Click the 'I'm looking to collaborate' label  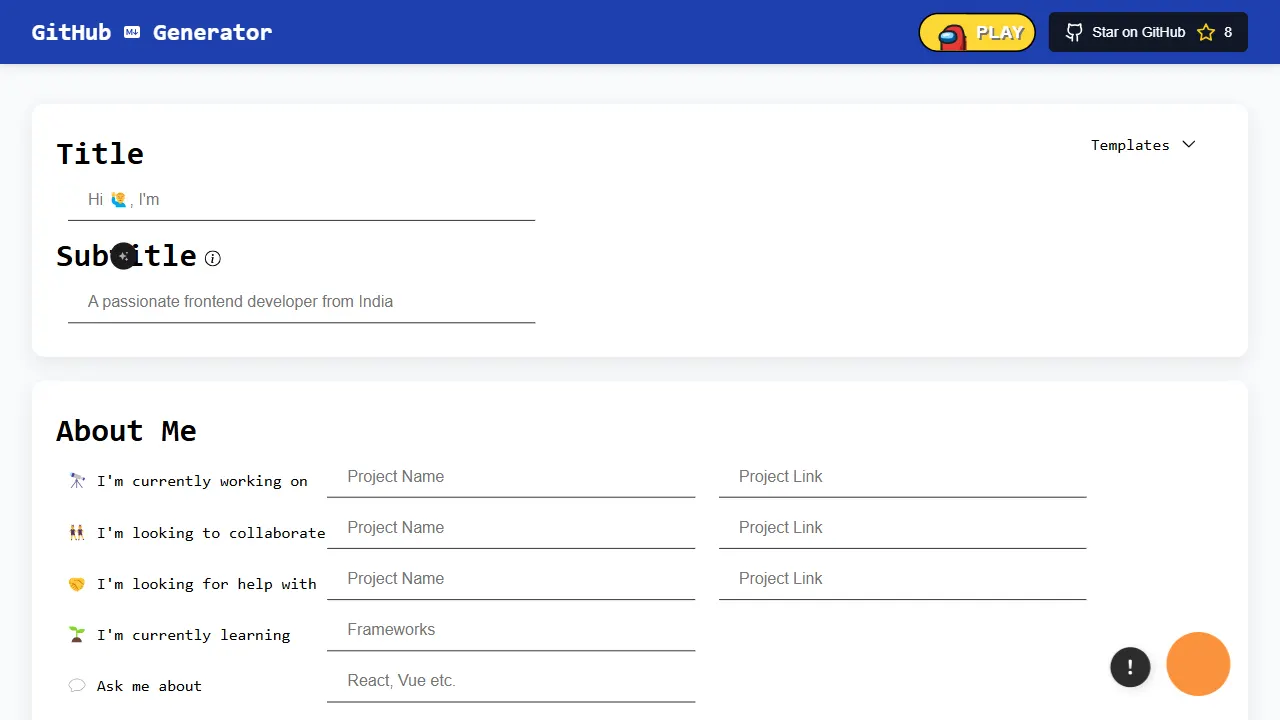tap(211, 533)
